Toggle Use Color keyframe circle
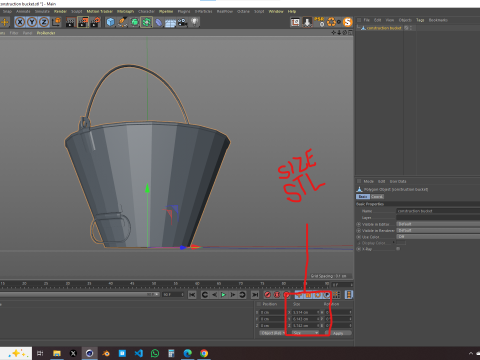This screenshot has height=360, width=480. pyautogui.click(x=359, y=237)
